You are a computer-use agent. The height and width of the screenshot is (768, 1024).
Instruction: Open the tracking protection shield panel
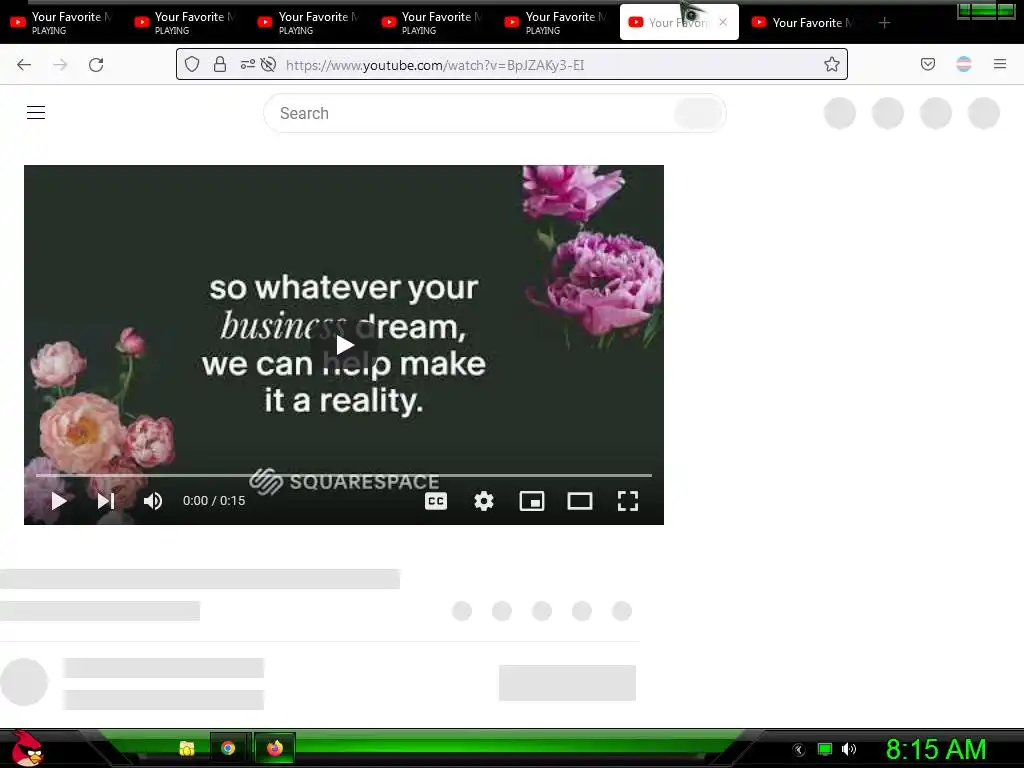191,64
